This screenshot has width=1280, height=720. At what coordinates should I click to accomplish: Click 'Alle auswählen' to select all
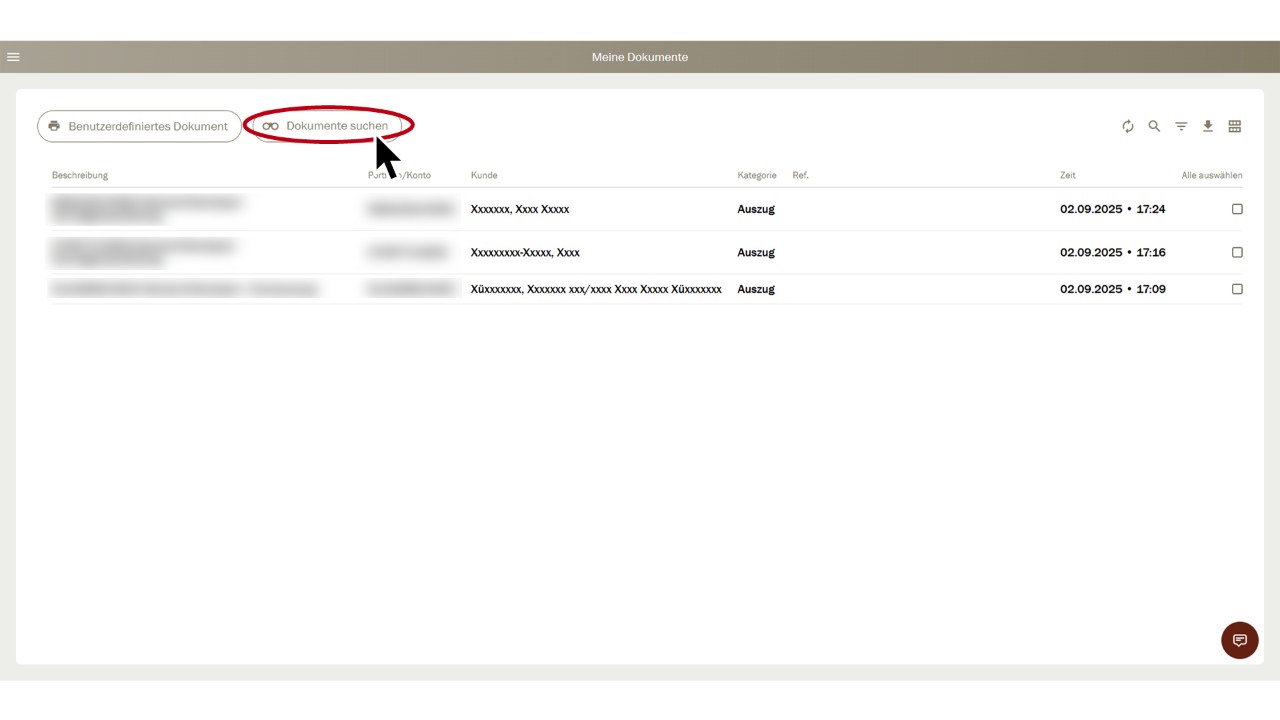pyautogui.click(x=1211, y=175)
